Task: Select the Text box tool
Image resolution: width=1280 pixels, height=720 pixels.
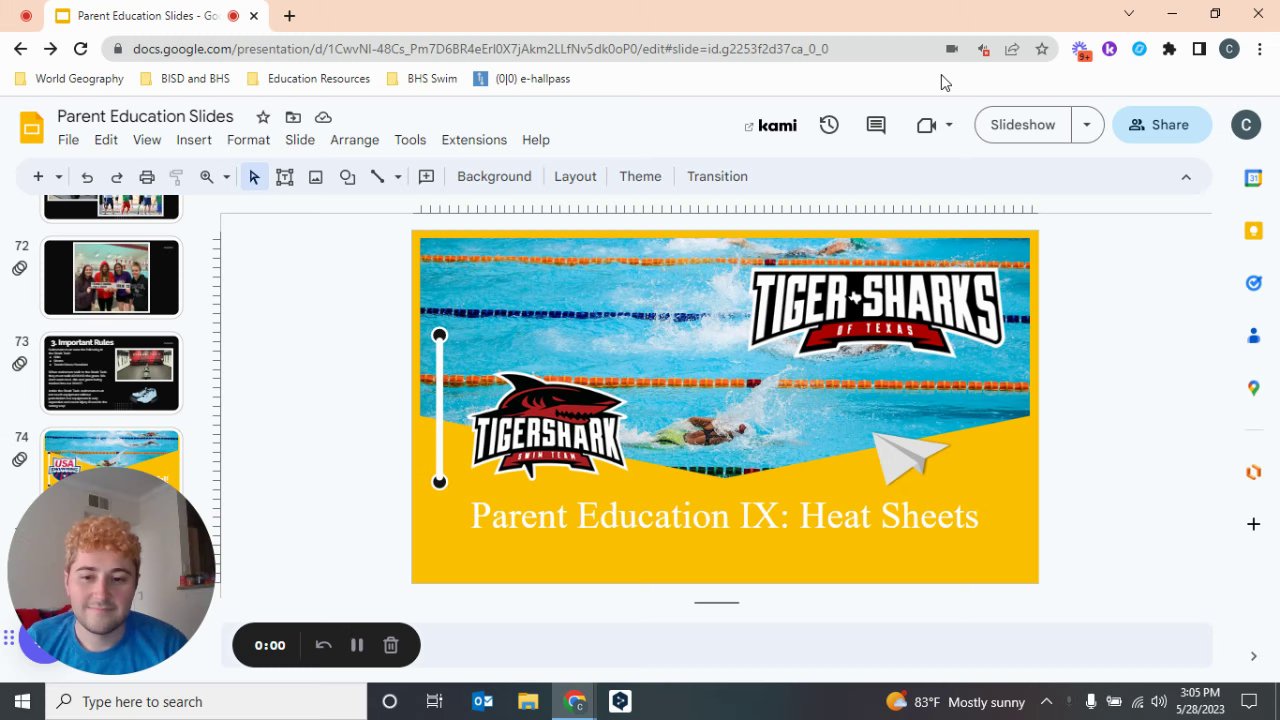Action: click(x=285, y=177)
